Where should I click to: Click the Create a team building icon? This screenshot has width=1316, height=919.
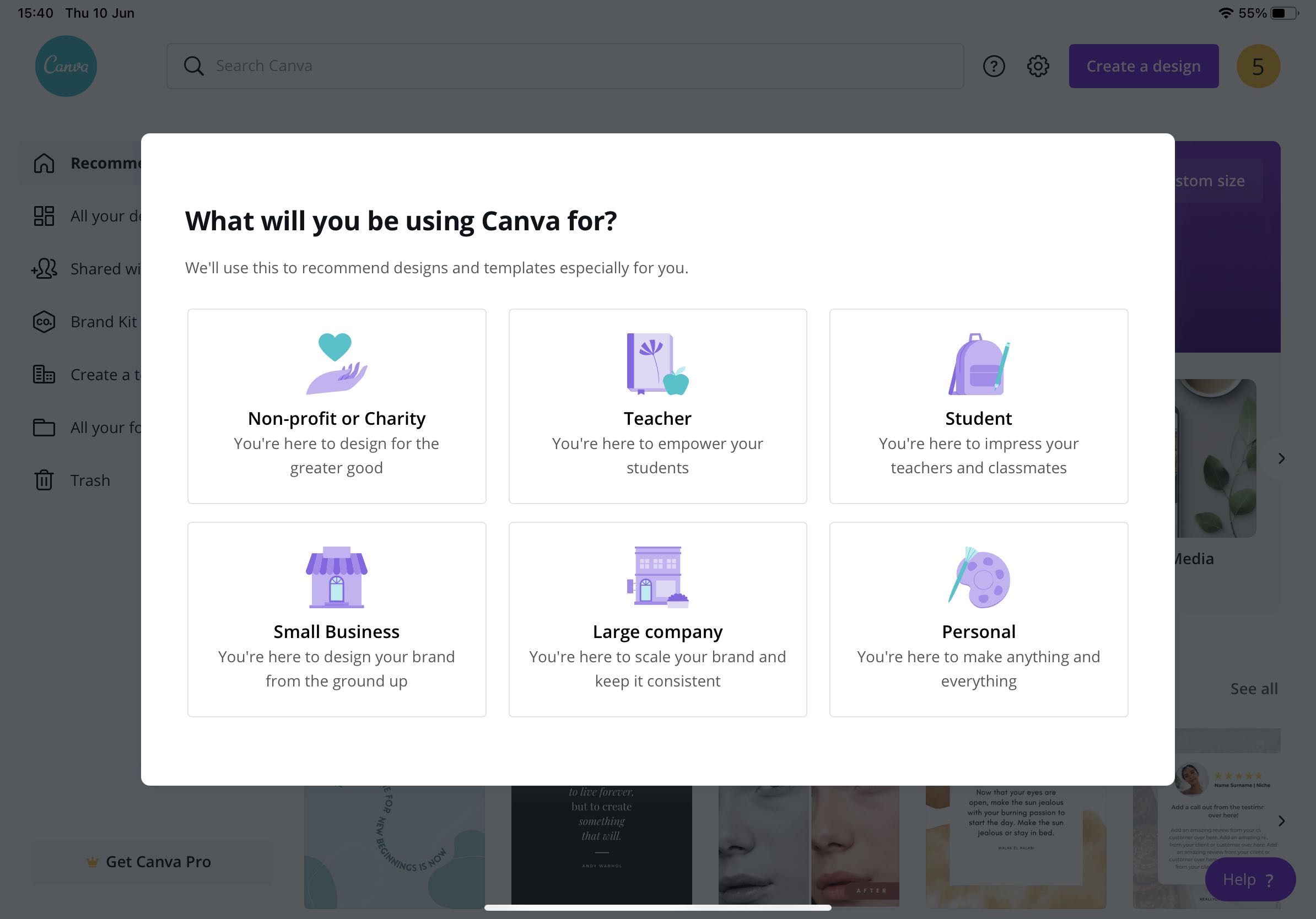point(44,375)
